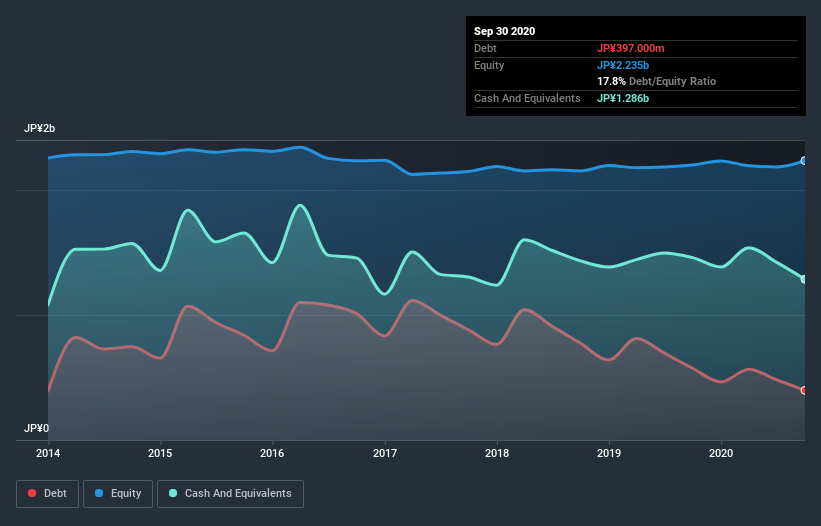The image size is (821, 526).
Task: Select the 2018 x-axis label
Action: [497, 453]
